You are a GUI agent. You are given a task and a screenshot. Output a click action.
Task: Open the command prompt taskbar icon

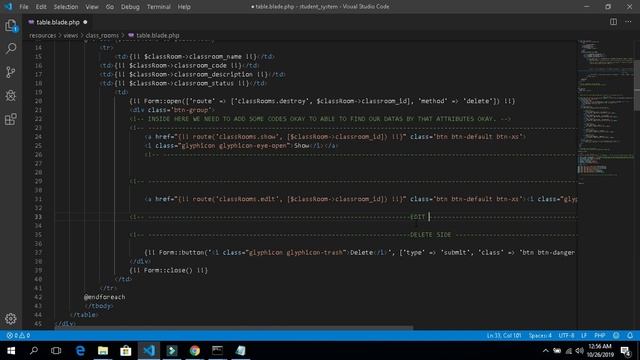(x=218, y=351)
